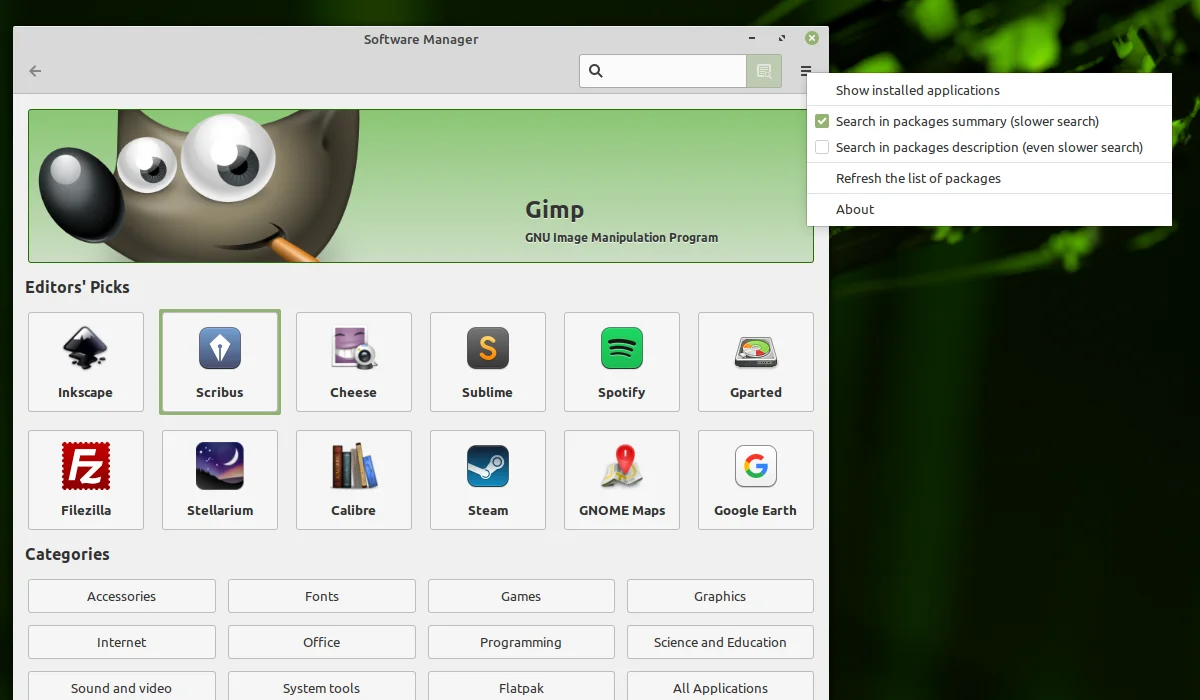Open the Sublime app tile
The image size is (1200, 700).
(488, 362)
